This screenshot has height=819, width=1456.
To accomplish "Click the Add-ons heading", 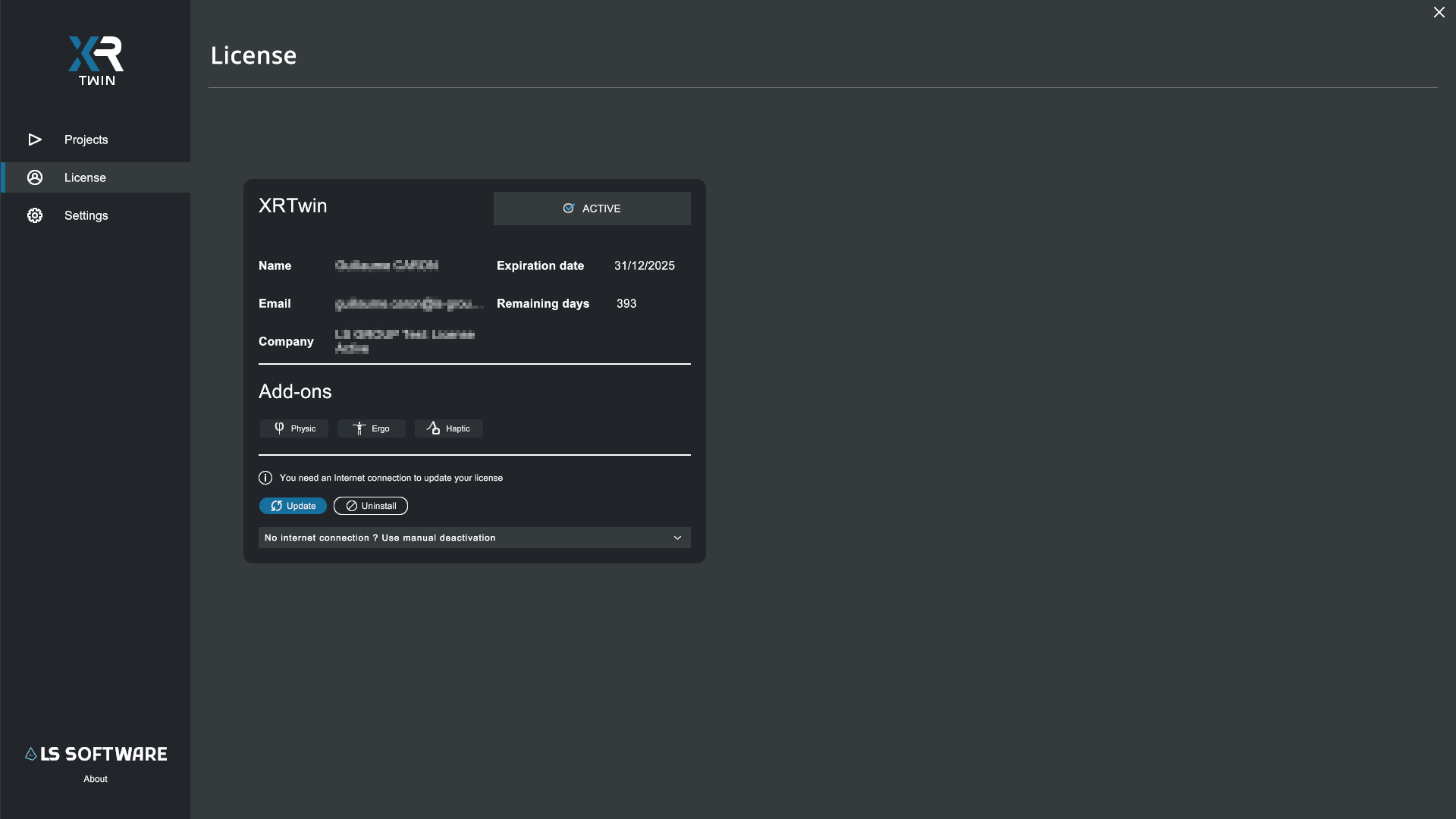I will coord(295,391).
